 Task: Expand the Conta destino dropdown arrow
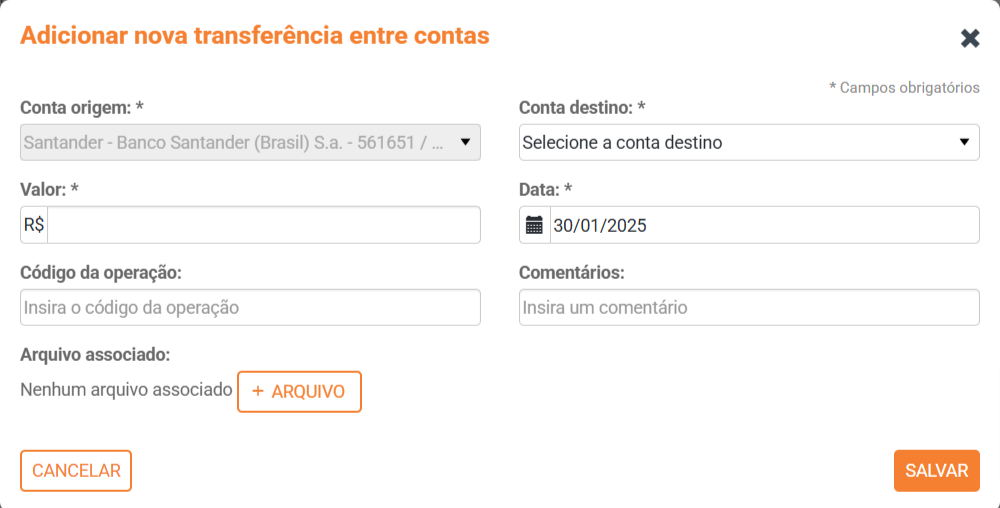[964, 142]
